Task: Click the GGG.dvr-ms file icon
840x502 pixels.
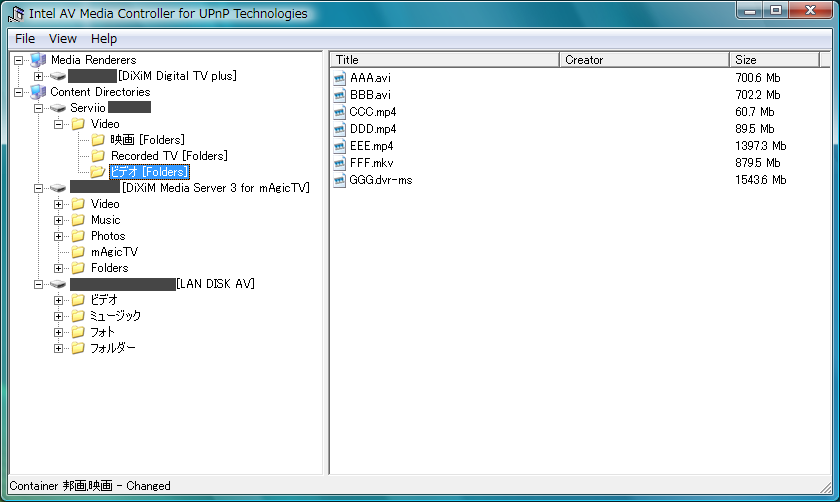Action: [339, 180]
